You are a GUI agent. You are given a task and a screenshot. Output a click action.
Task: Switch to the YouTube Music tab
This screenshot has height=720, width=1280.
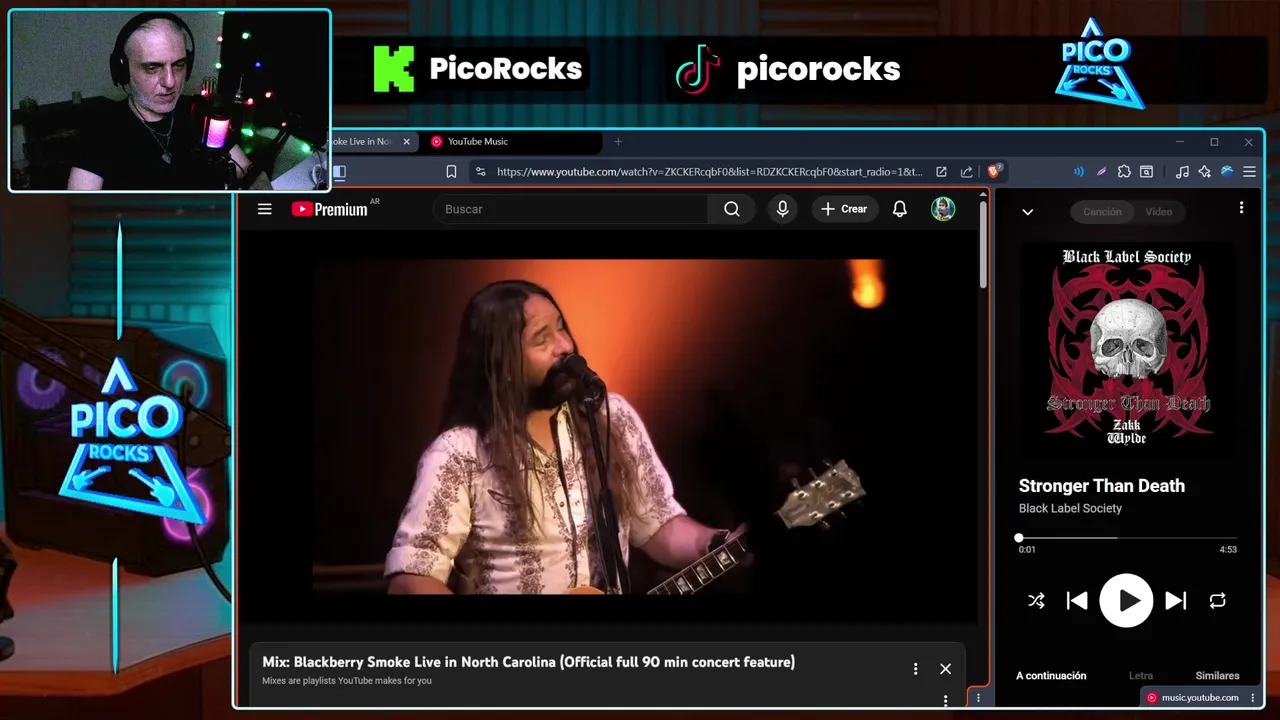click(510, 142)
